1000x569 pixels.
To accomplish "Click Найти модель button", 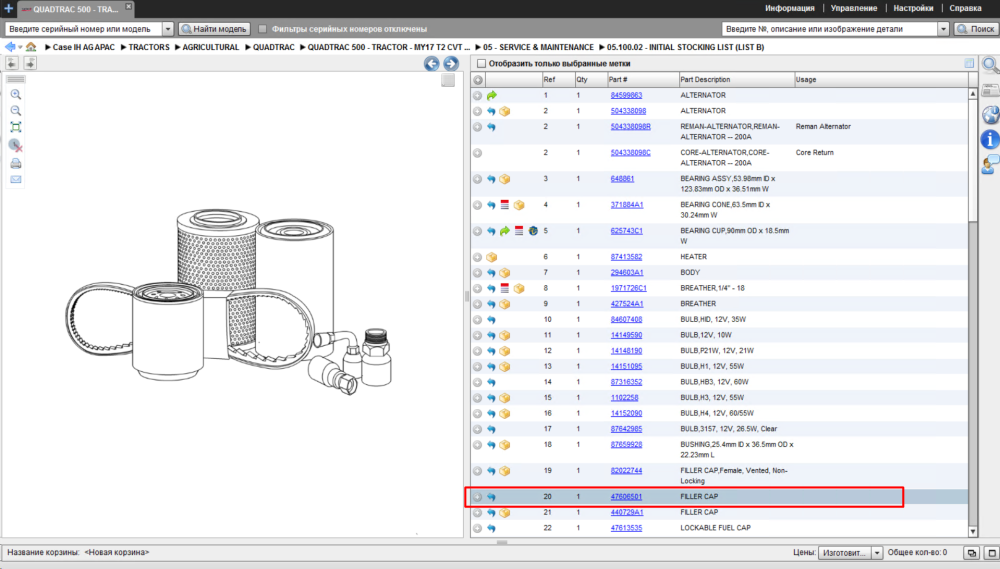I will pyautogui.click(x=214, y=29).
